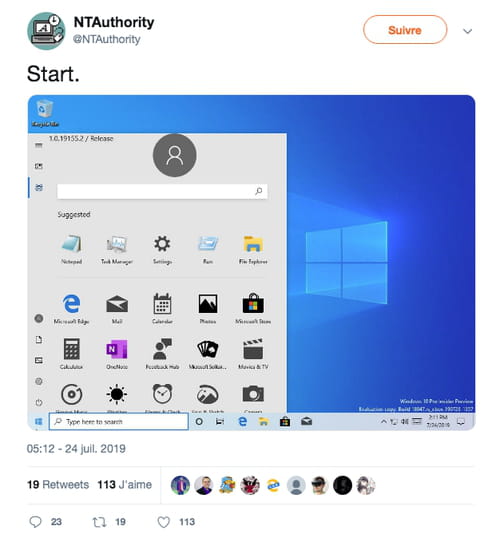Image resolution: width=500 pixels, height=538 pixels.
Task: Open the user account avatar circle
Action: pos(175,155)
